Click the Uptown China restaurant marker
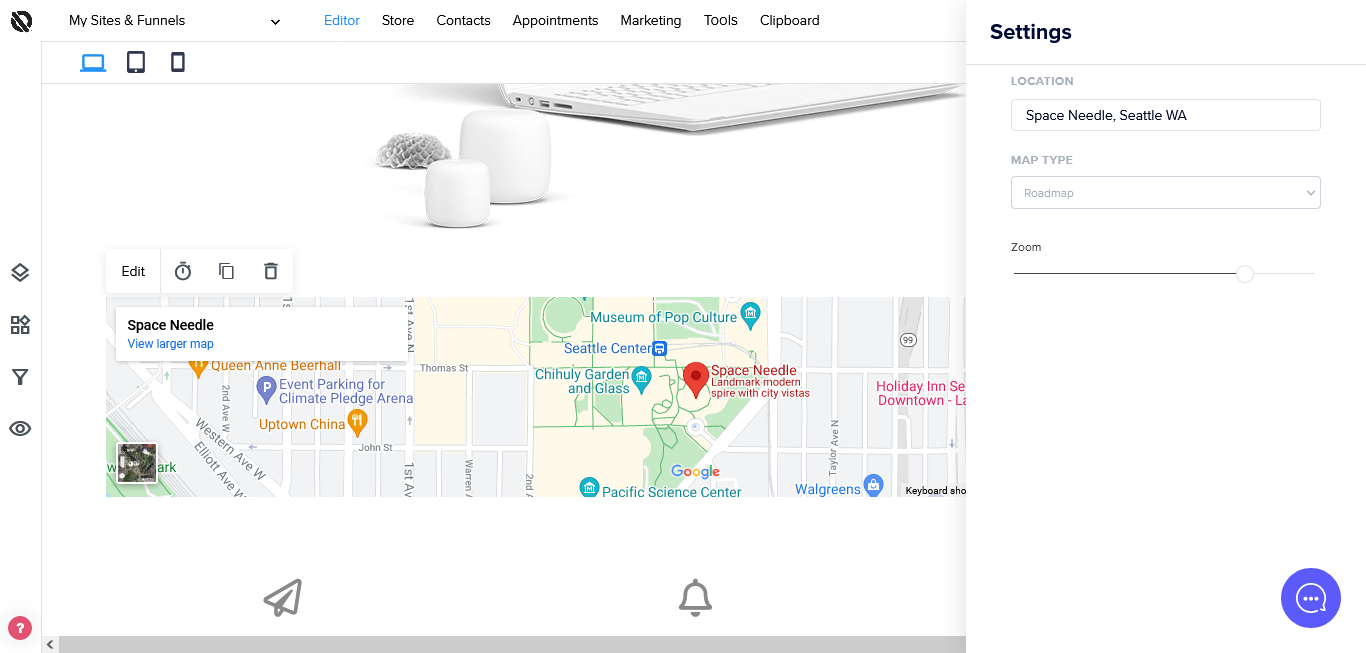The image size is (1366, 653). coord(358,424)
